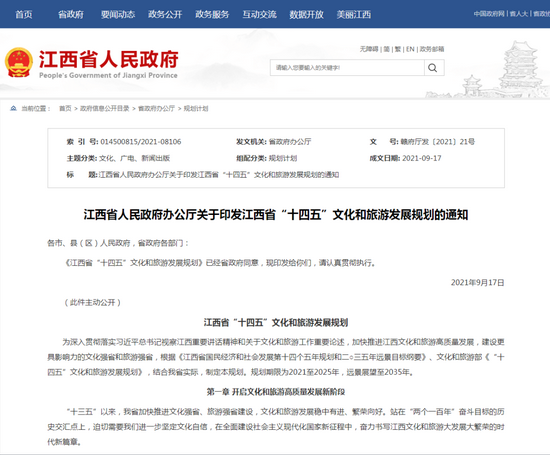The width and height of the screenshot is (550, 455).
Task: Open the 省政府 navigation menu item
Action: pyautogui.click(x=71, y=14)
